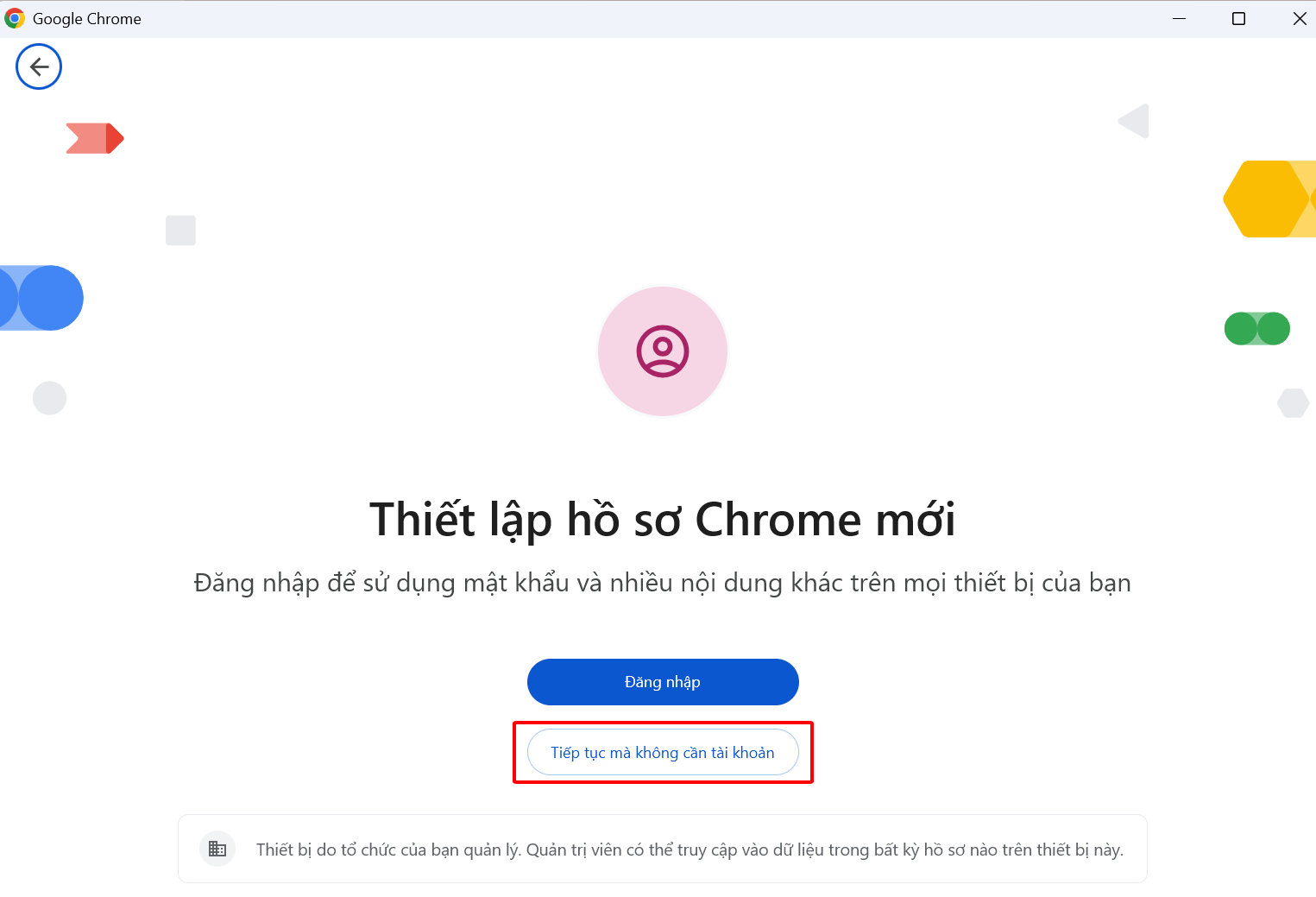Maximize the Chrome profile window

pos(1238,18)
